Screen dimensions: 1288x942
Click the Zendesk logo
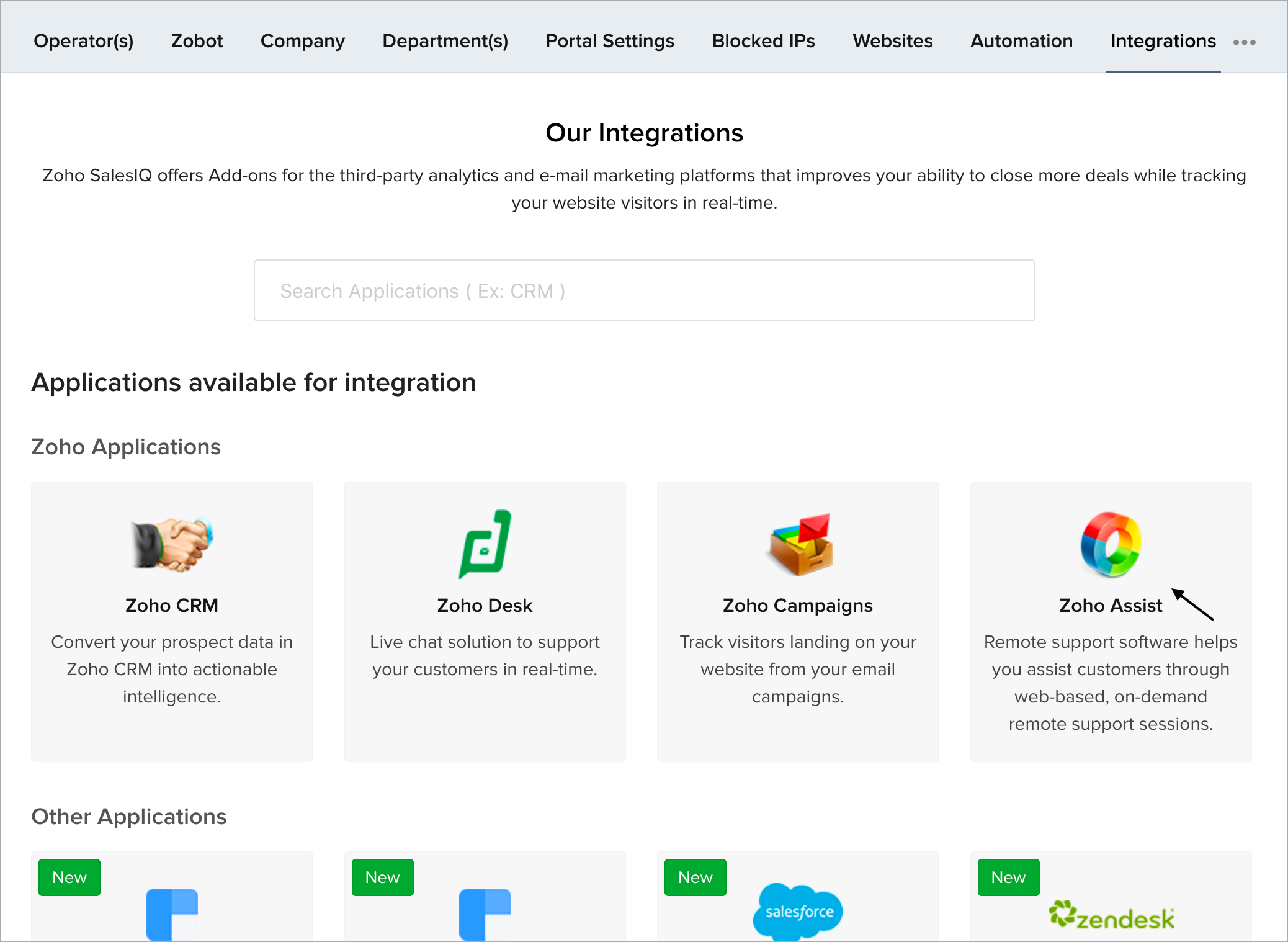1111,916
